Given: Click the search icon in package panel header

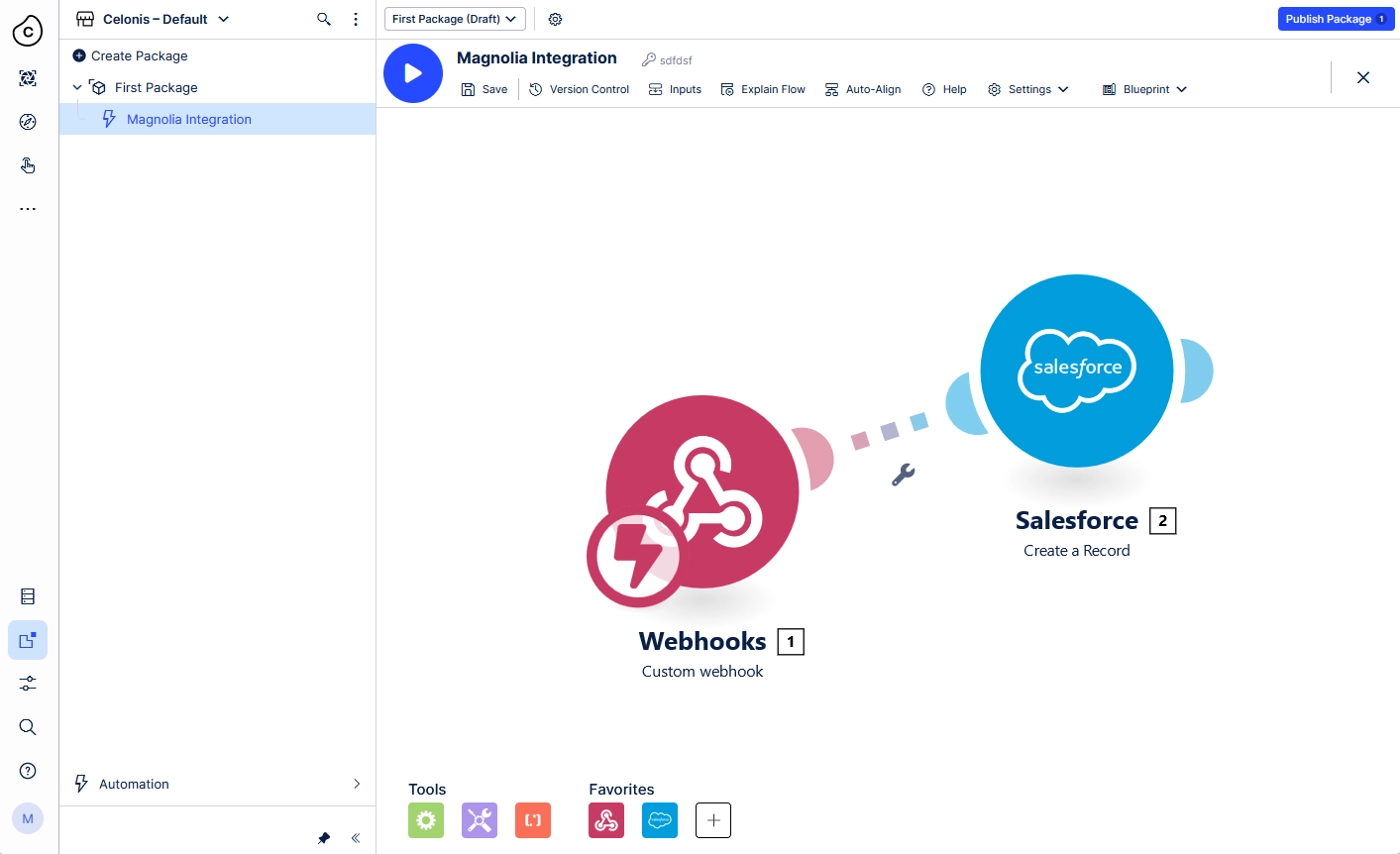Looking at the screenshot, I should point(324,19).
